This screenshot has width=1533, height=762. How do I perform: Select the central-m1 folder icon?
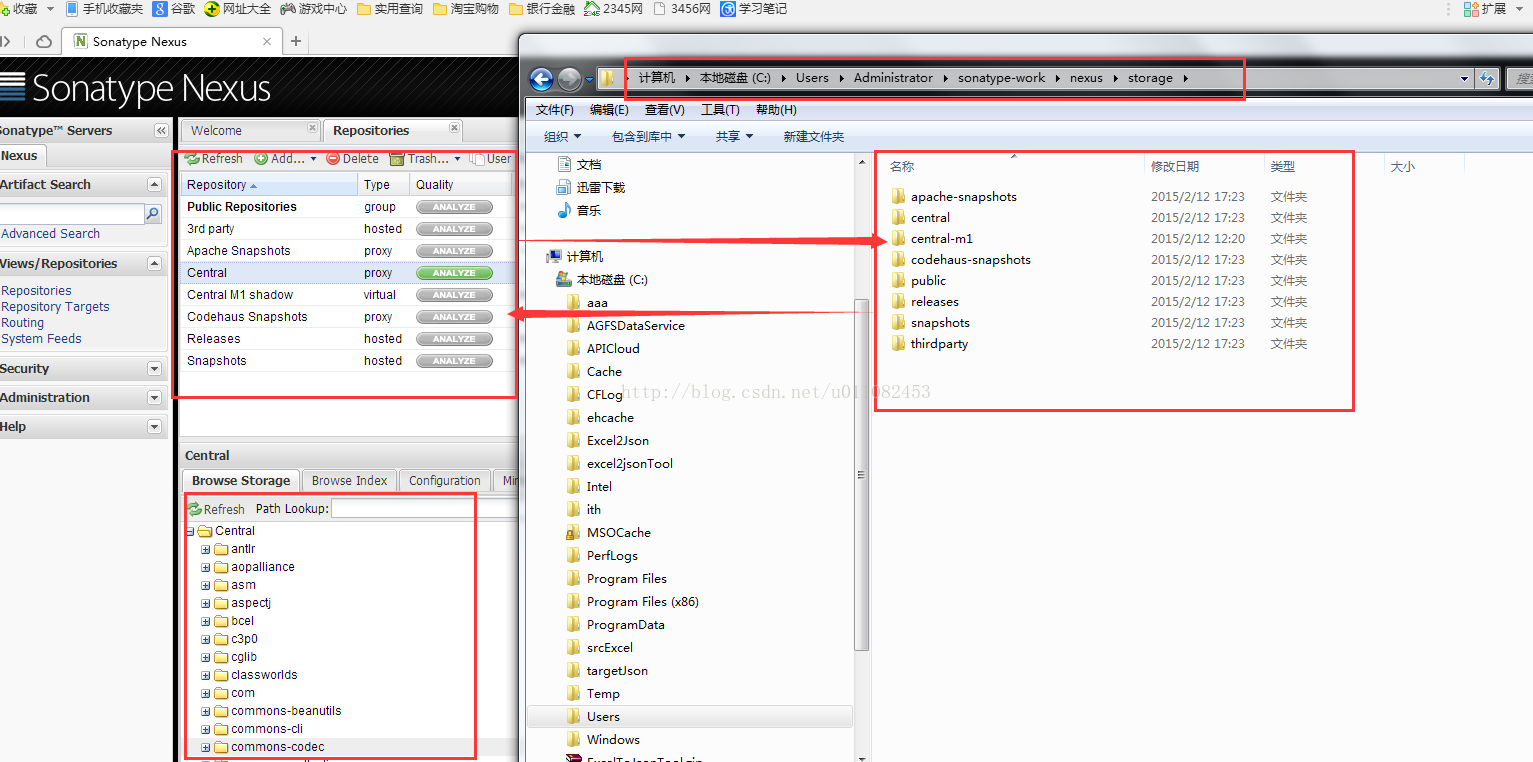click(x=898, y=238)
